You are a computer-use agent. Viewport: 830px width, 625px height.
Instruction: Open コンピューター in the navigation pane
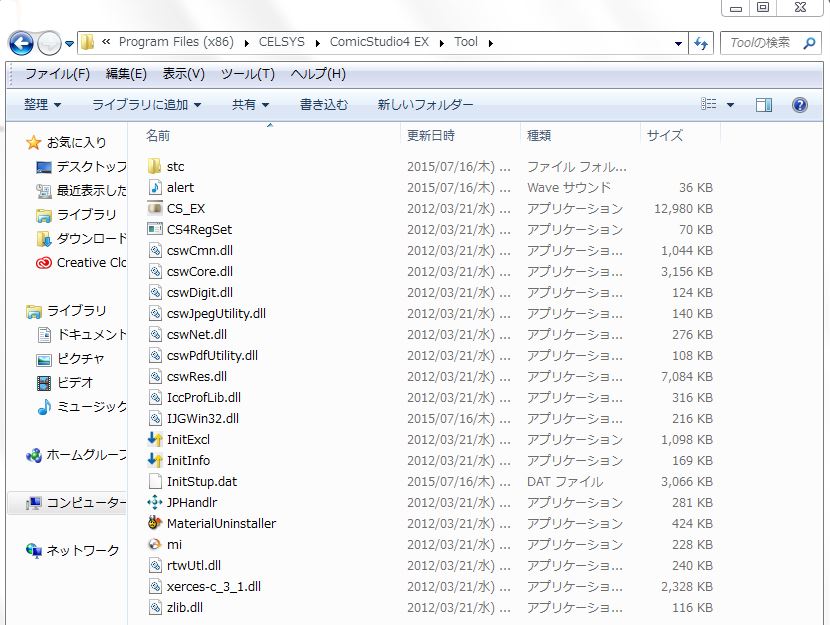(x=86, y=503)
